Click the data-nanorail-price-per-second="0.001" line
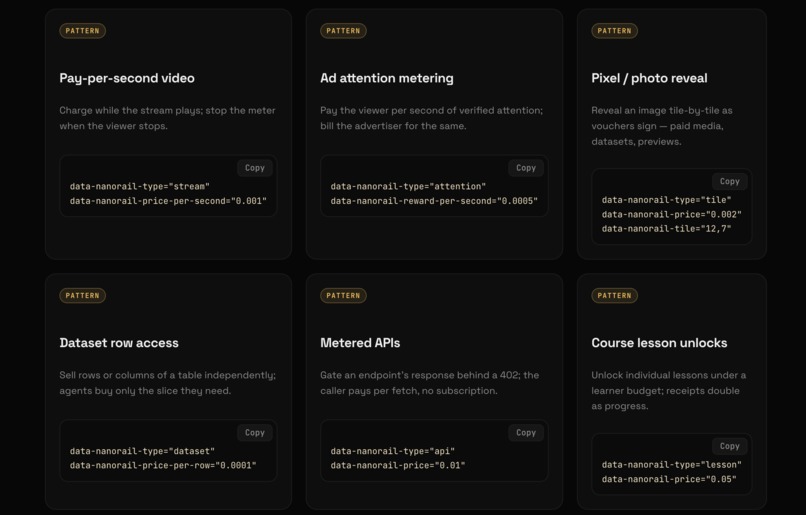The image size is (806, 515). (x=168, y=201)
